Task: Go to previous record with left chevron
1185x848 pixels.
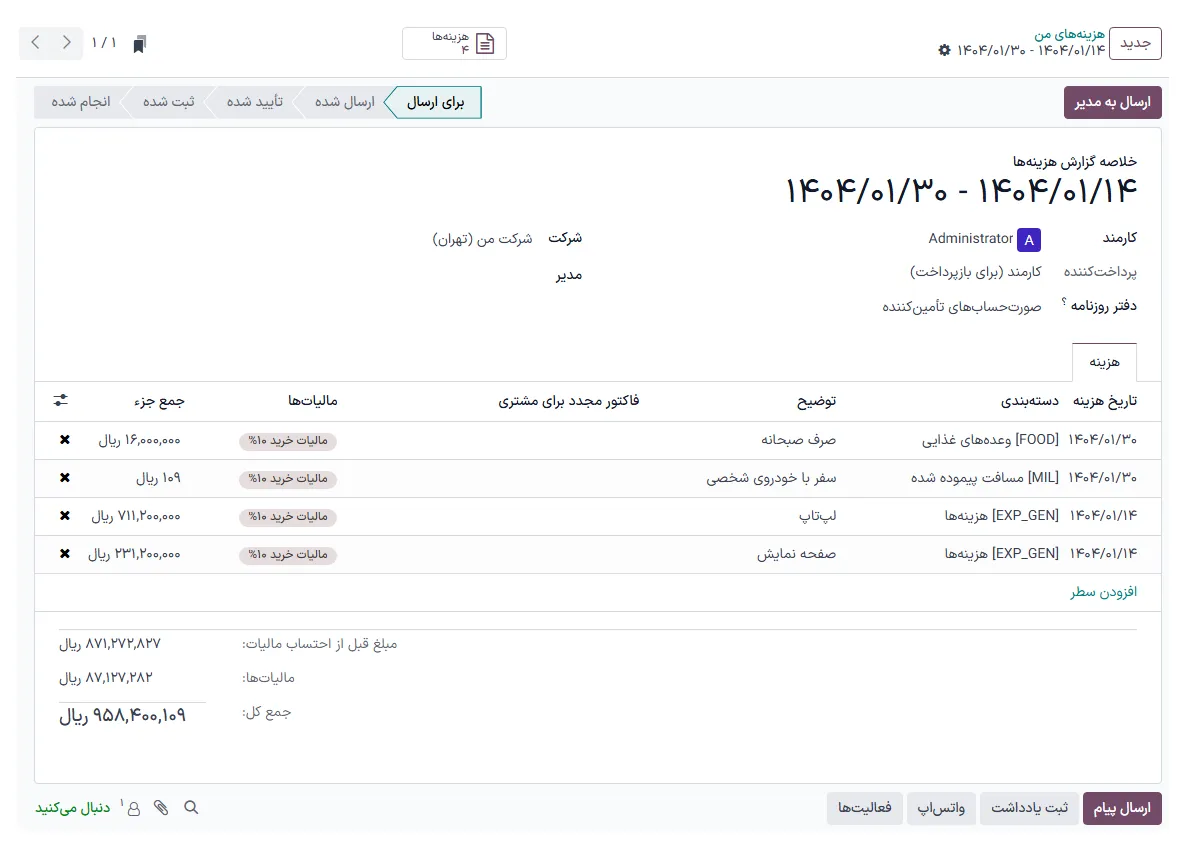Action: point(36,43)
